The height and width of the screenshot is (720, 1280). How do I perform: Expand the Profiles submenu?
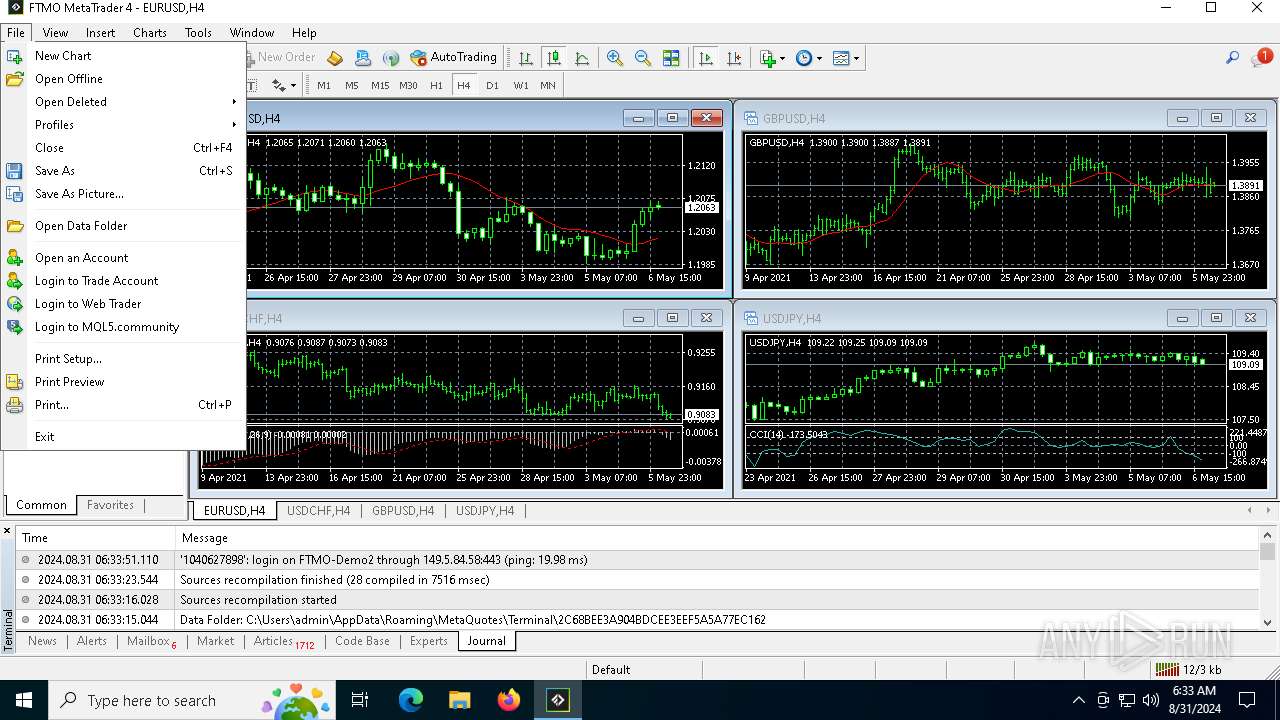click(x=123, y=125)
